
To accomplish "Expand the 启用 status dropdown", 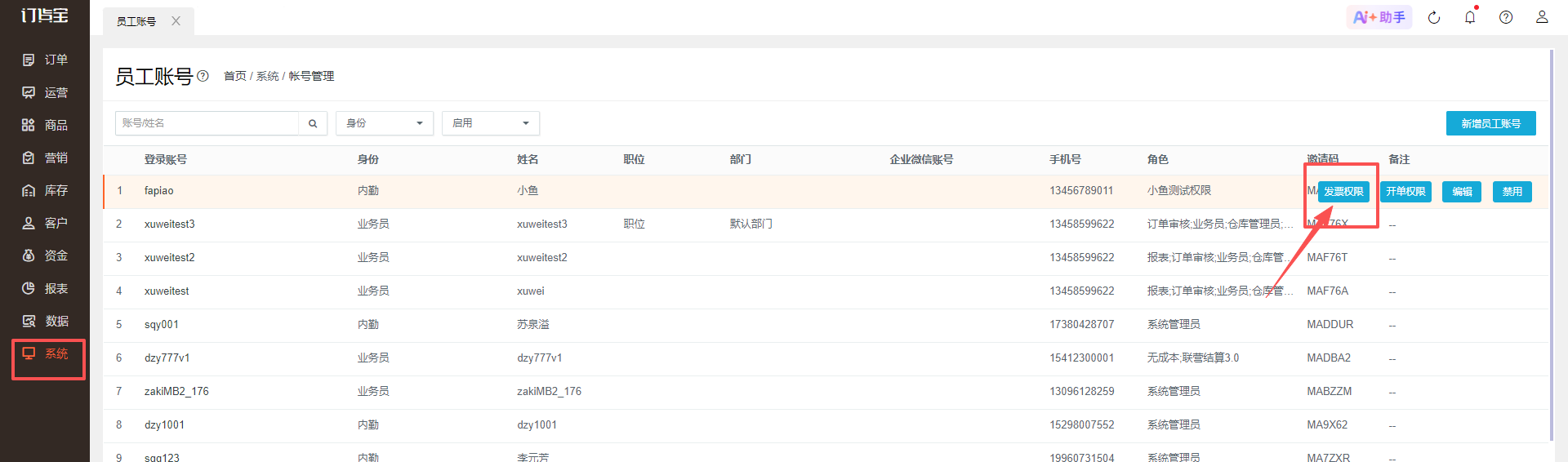I will click(x=491, y=123).
